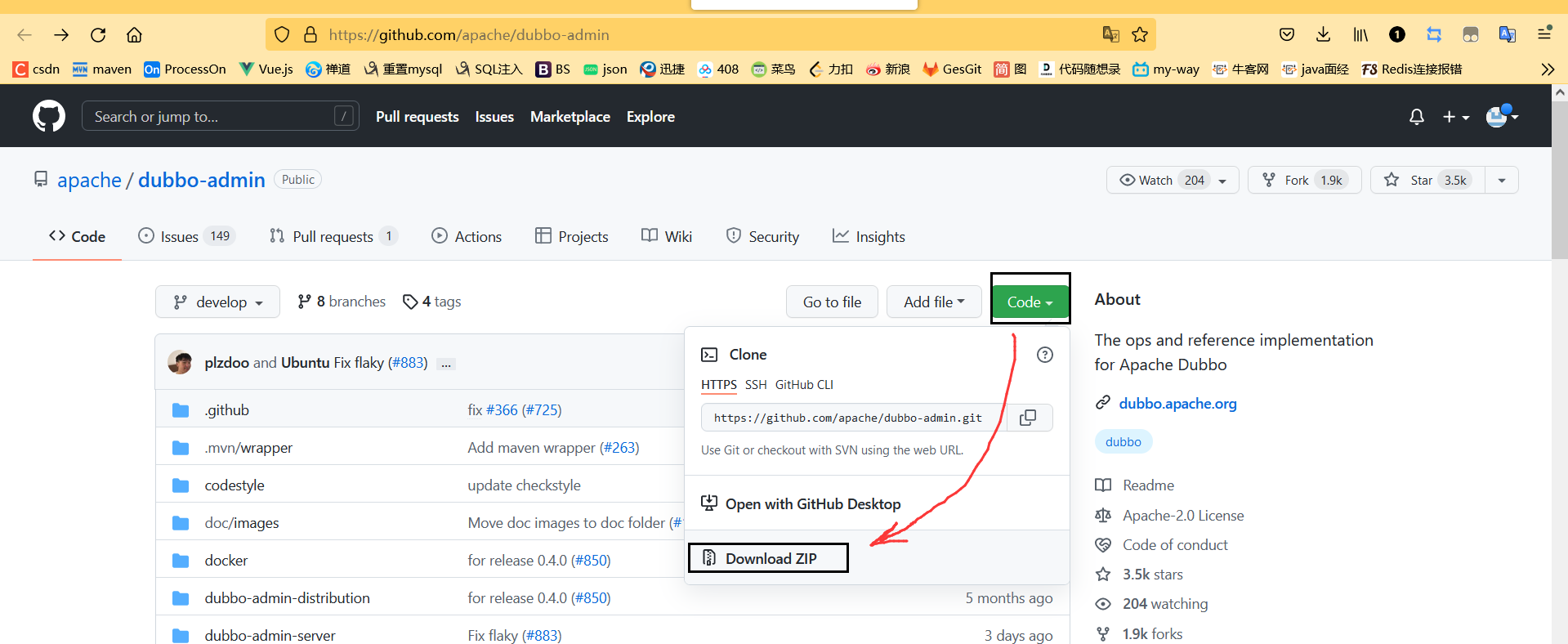Fork the repository with Fork button

pos(1304,180)
